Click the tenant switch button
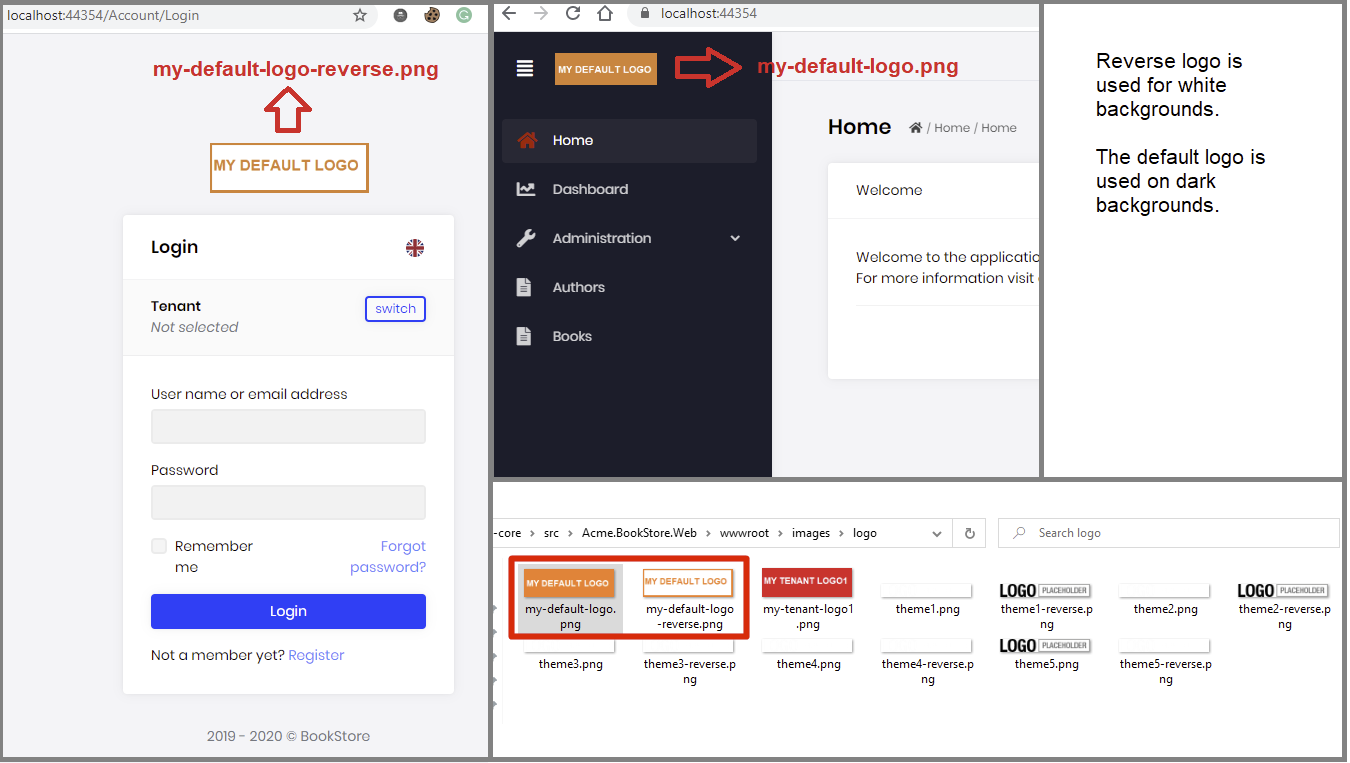The height and width of the screenshot is (763, 1350). tap(395, 309)
